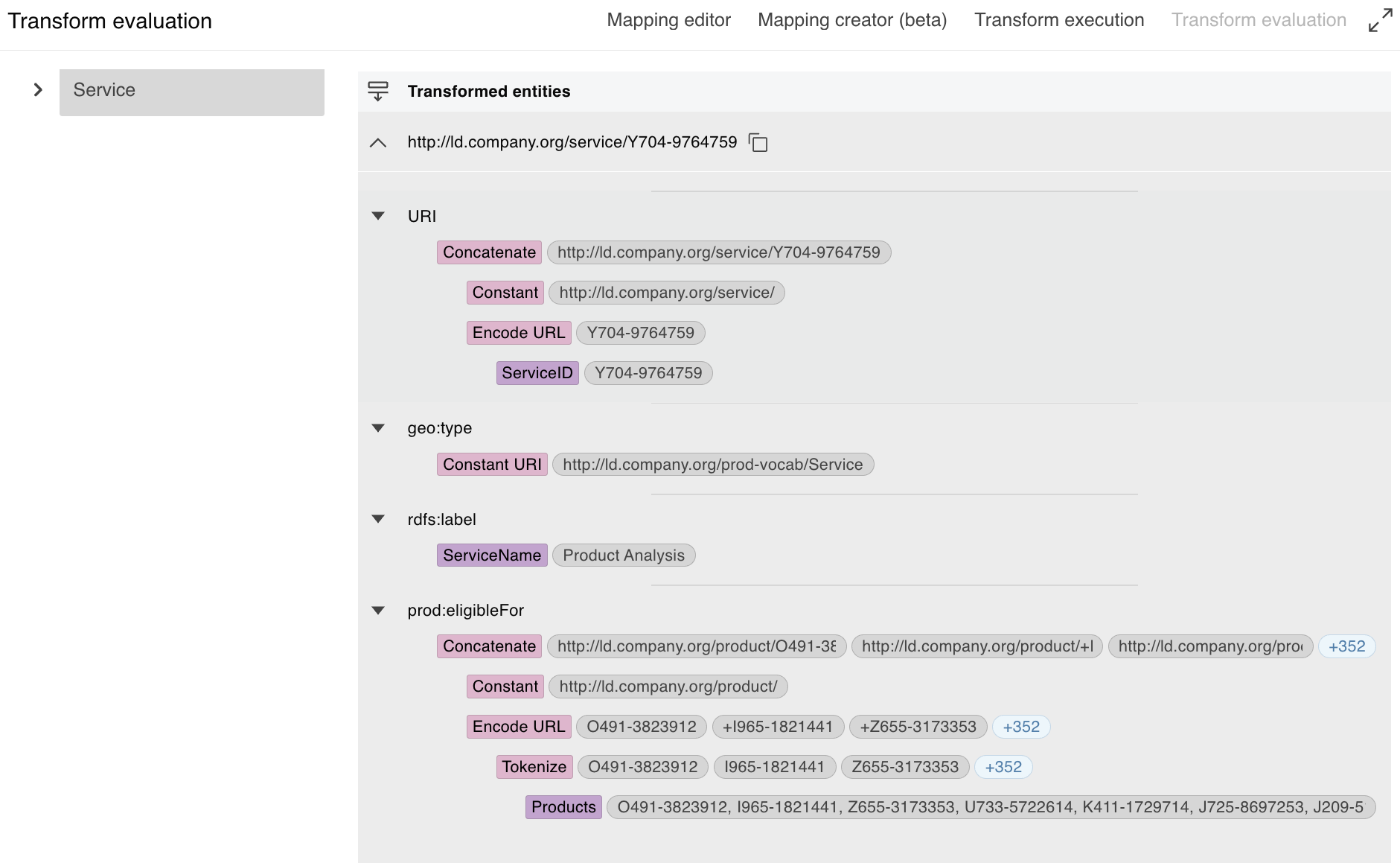Click the Concatenate value chip ending in product/+I
Viewport: 1400px width, 863px height.
977,646
